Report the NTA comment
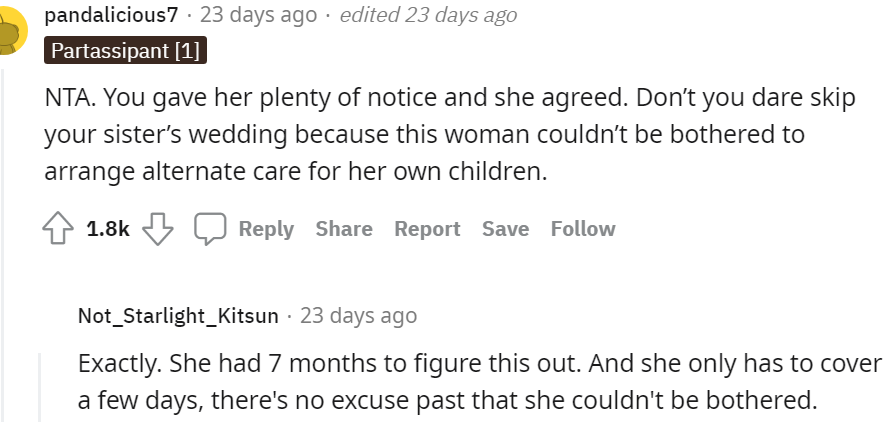This screenshot has width=888, height=422. coord(427,229)
